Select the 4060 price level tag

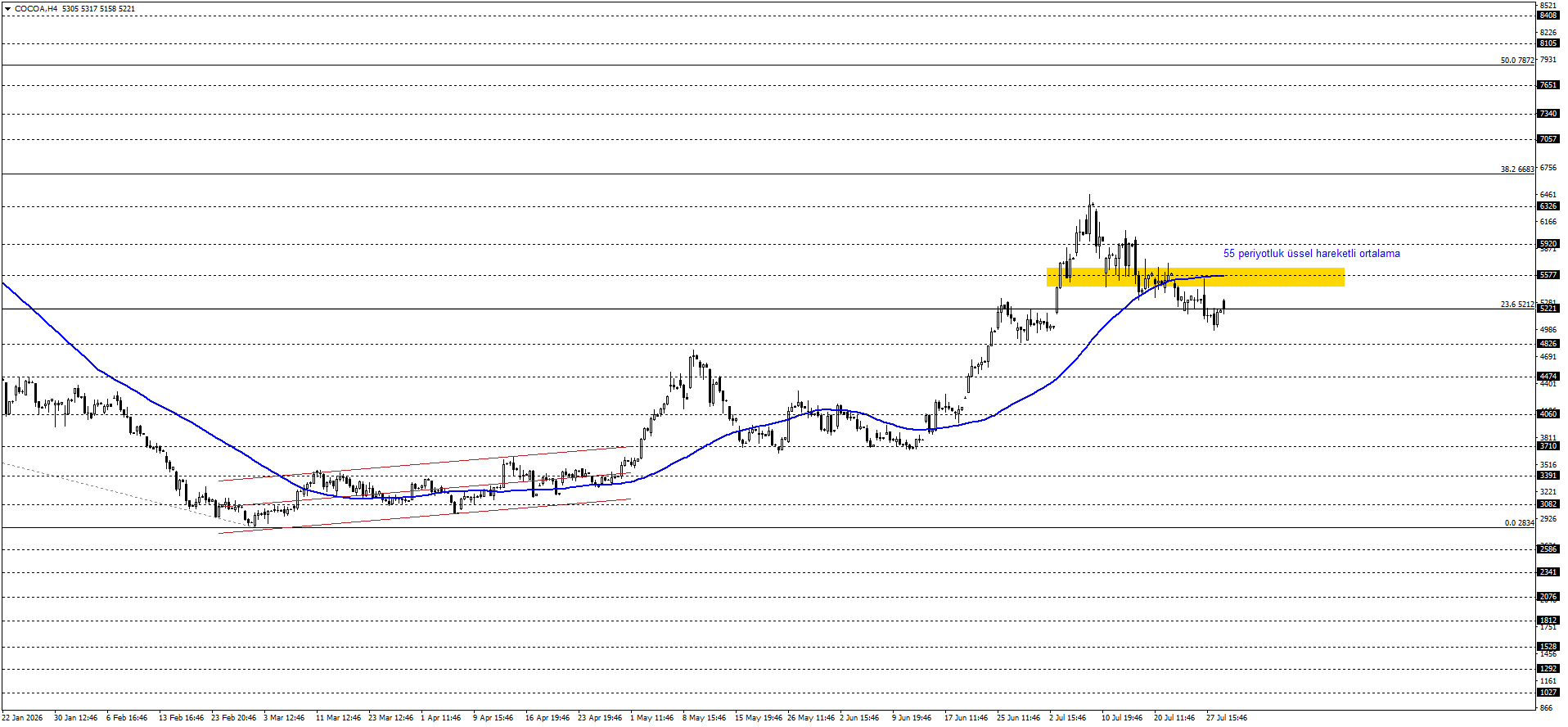coord(1548,414)
